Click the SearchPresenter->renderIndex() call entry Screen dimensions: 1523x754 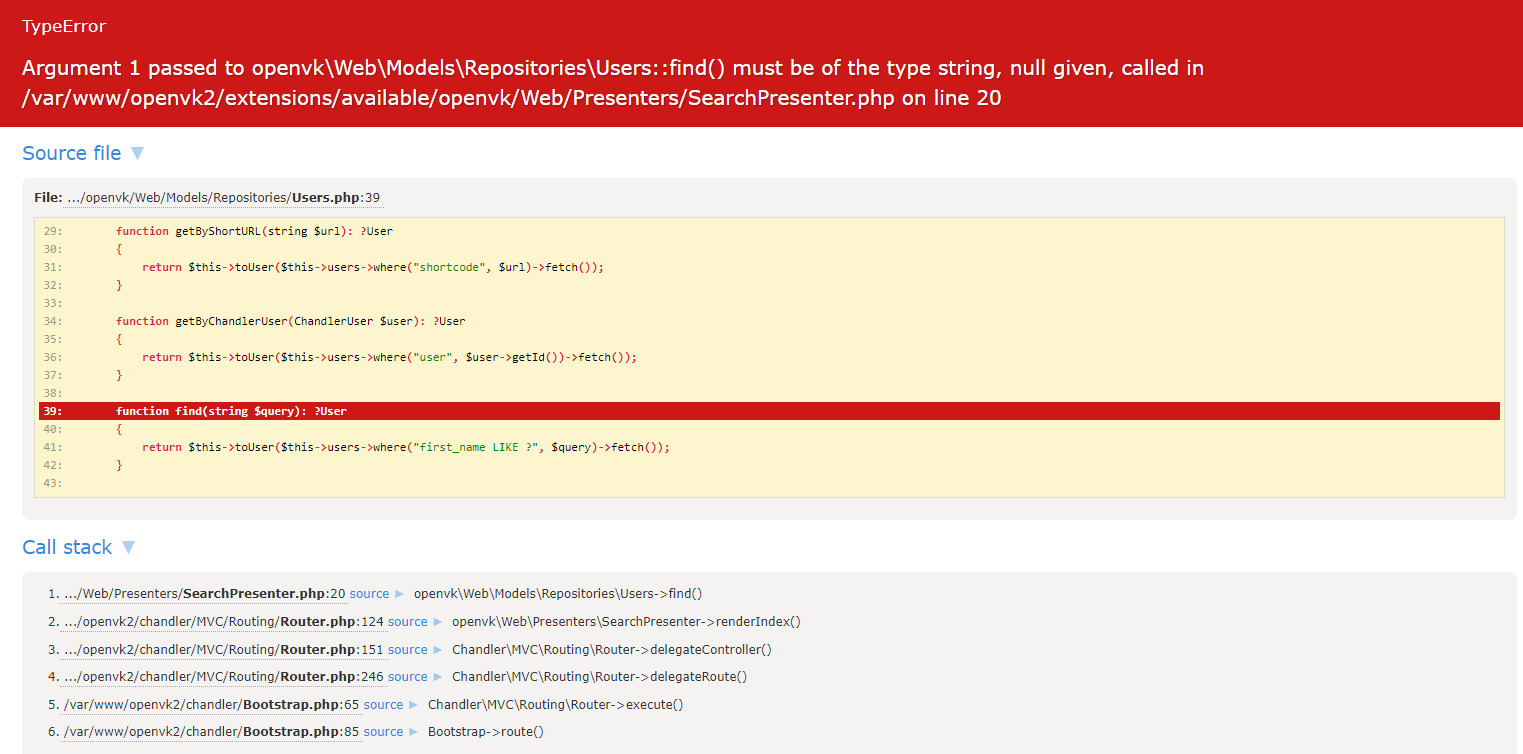pyautogui.click(x=626, y=622)
